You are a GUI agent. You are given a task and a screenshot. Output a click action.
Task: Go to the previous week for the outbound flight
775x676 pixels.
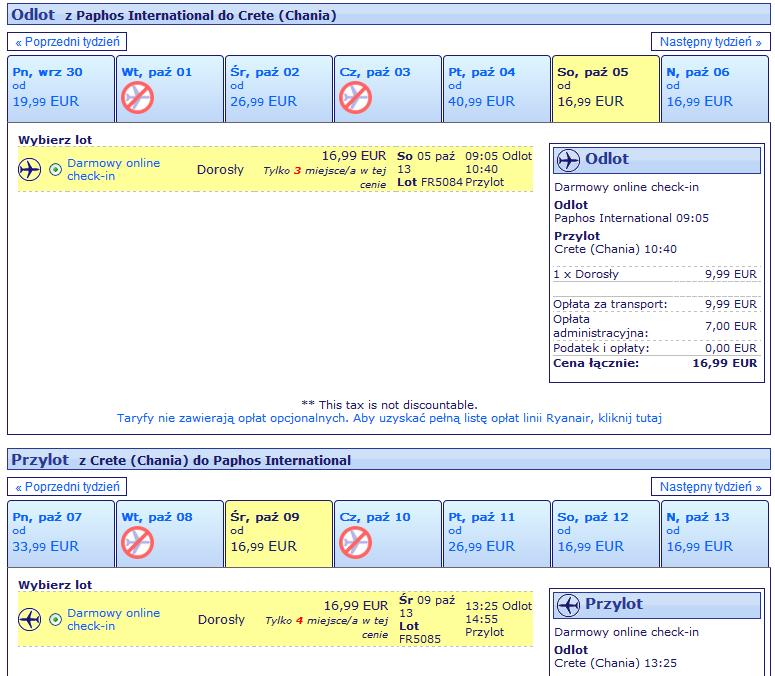tap(67, 42)
